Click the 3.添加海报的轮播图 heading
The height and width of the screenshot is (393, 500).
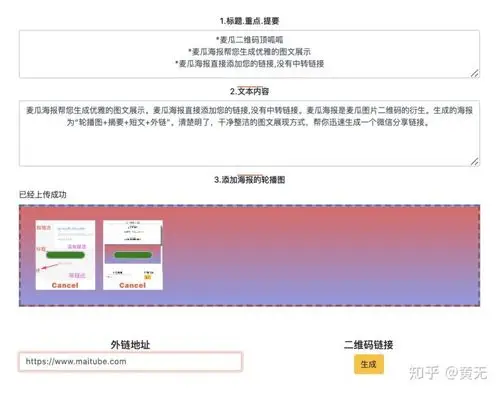point(249,180)
